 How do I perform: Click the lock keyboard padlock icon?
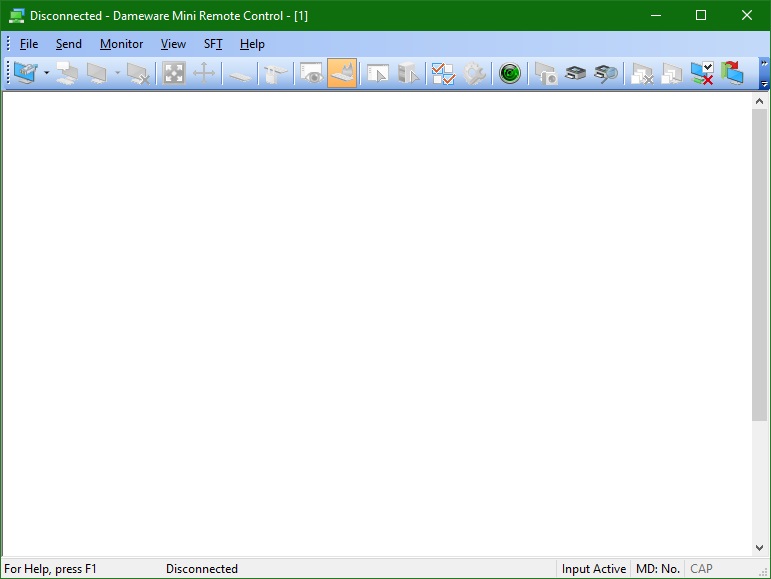pos(275,73)
